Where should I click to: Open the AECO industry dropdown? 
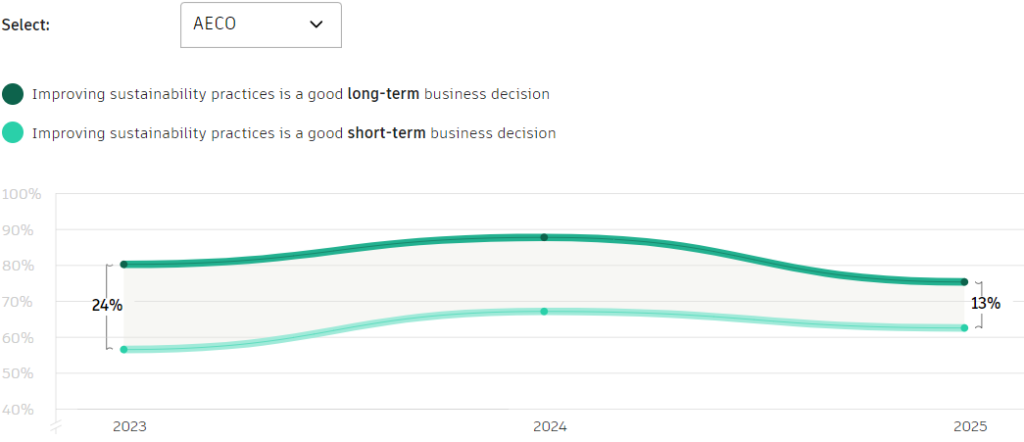[260, 25]
